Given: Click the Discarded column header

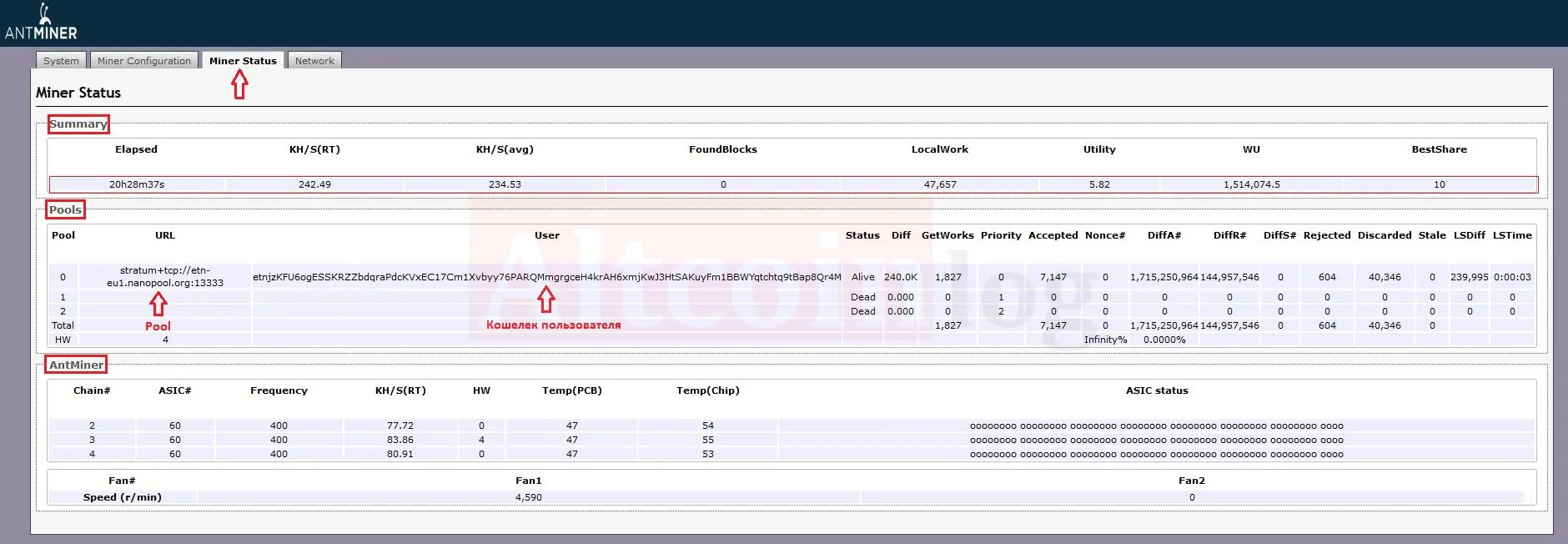Looking at the screenshot, I should tap(1385, 235).
